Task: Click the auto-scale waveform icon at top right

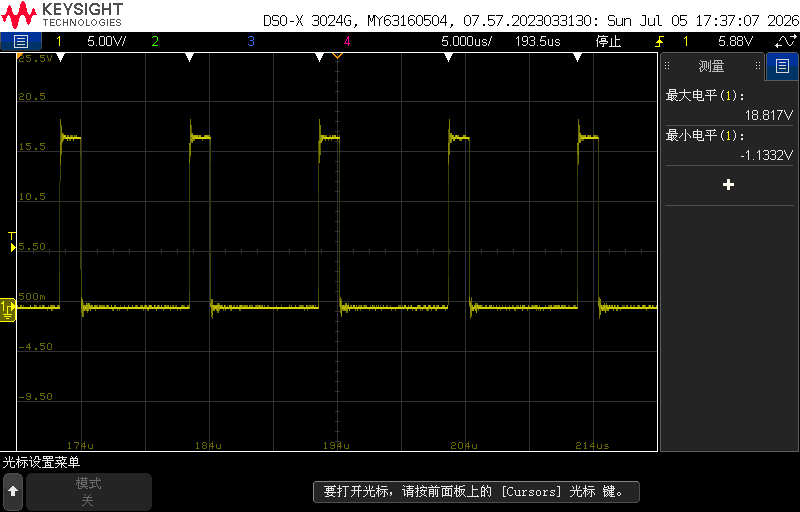Action: pos(785,41)
